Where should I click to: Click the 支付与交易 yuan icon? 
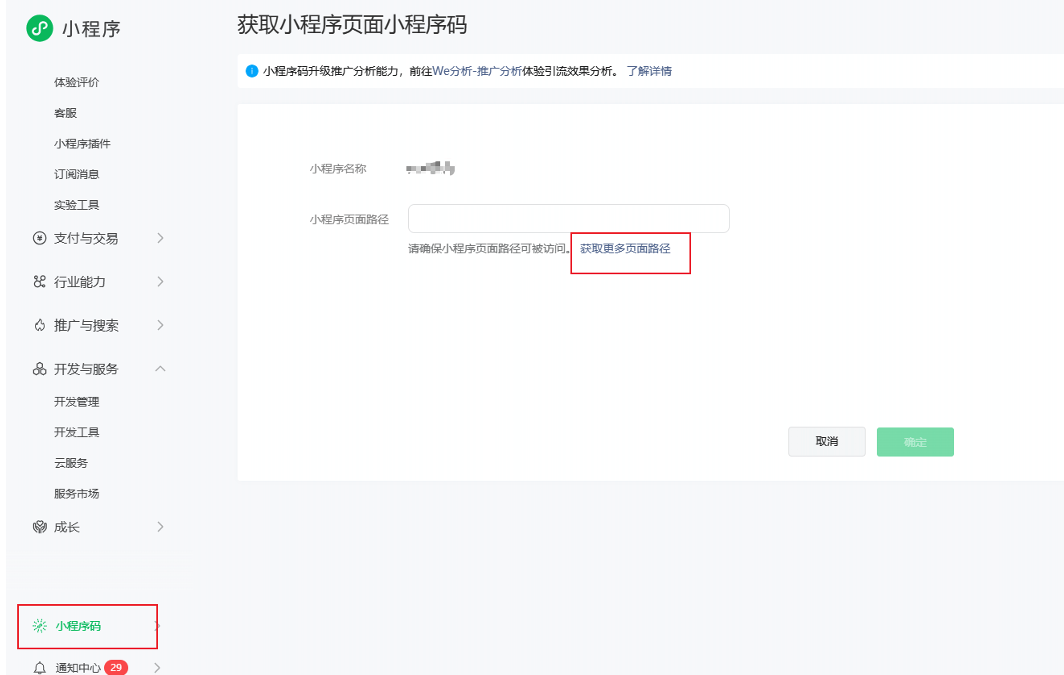(40, 238)
